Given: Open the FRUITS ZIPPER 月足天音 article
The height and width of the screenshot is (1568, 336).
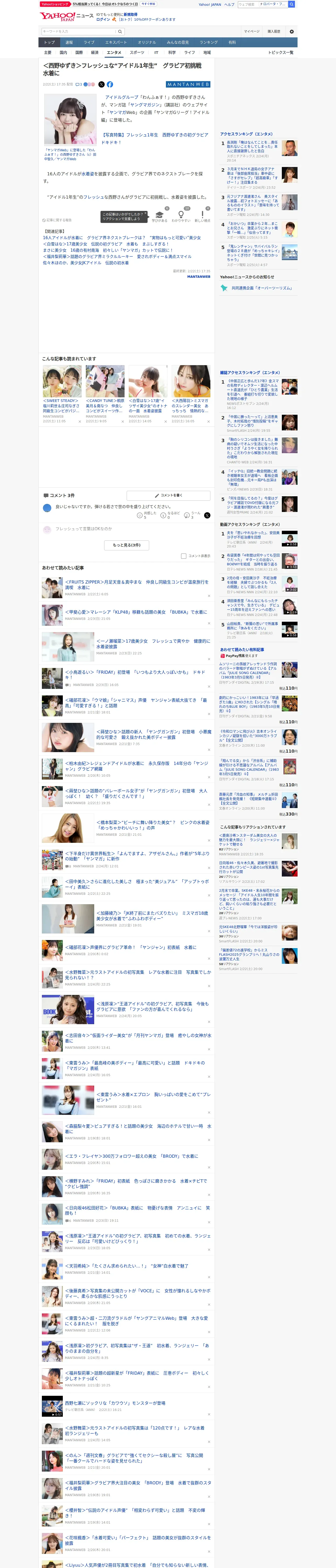Looking at the screenshot, I should [137, 584].
